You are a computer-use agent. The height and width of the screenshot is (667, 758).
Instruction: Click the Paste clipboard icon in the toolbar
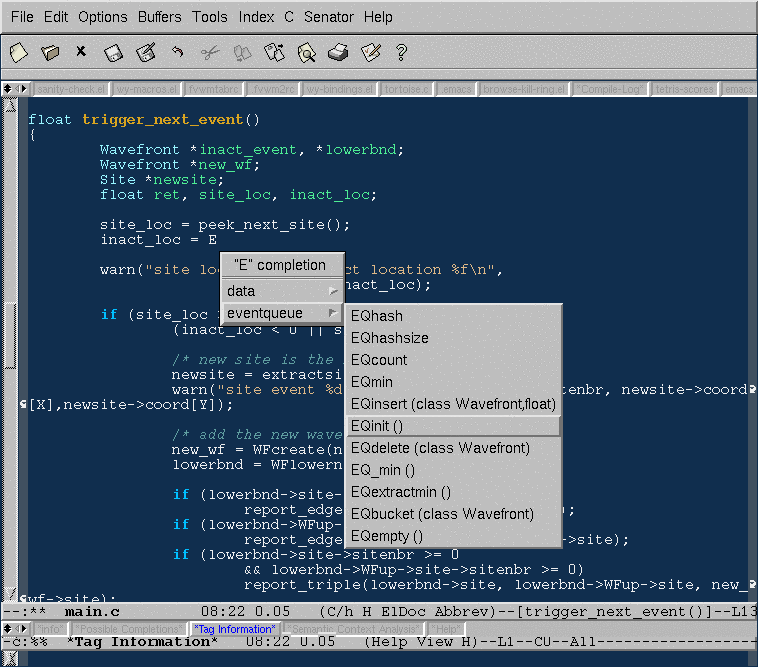(x=274, y=51)
